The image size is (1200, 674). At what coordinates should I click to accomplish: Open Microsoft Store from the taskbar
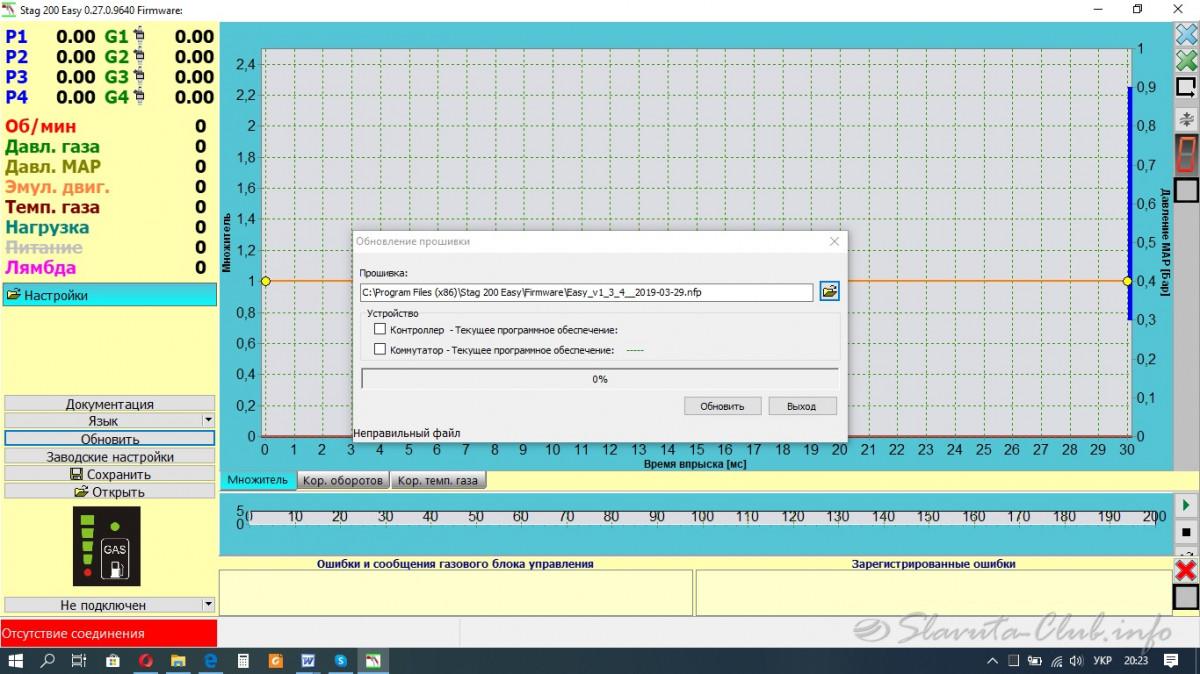[x=113, y=661]
